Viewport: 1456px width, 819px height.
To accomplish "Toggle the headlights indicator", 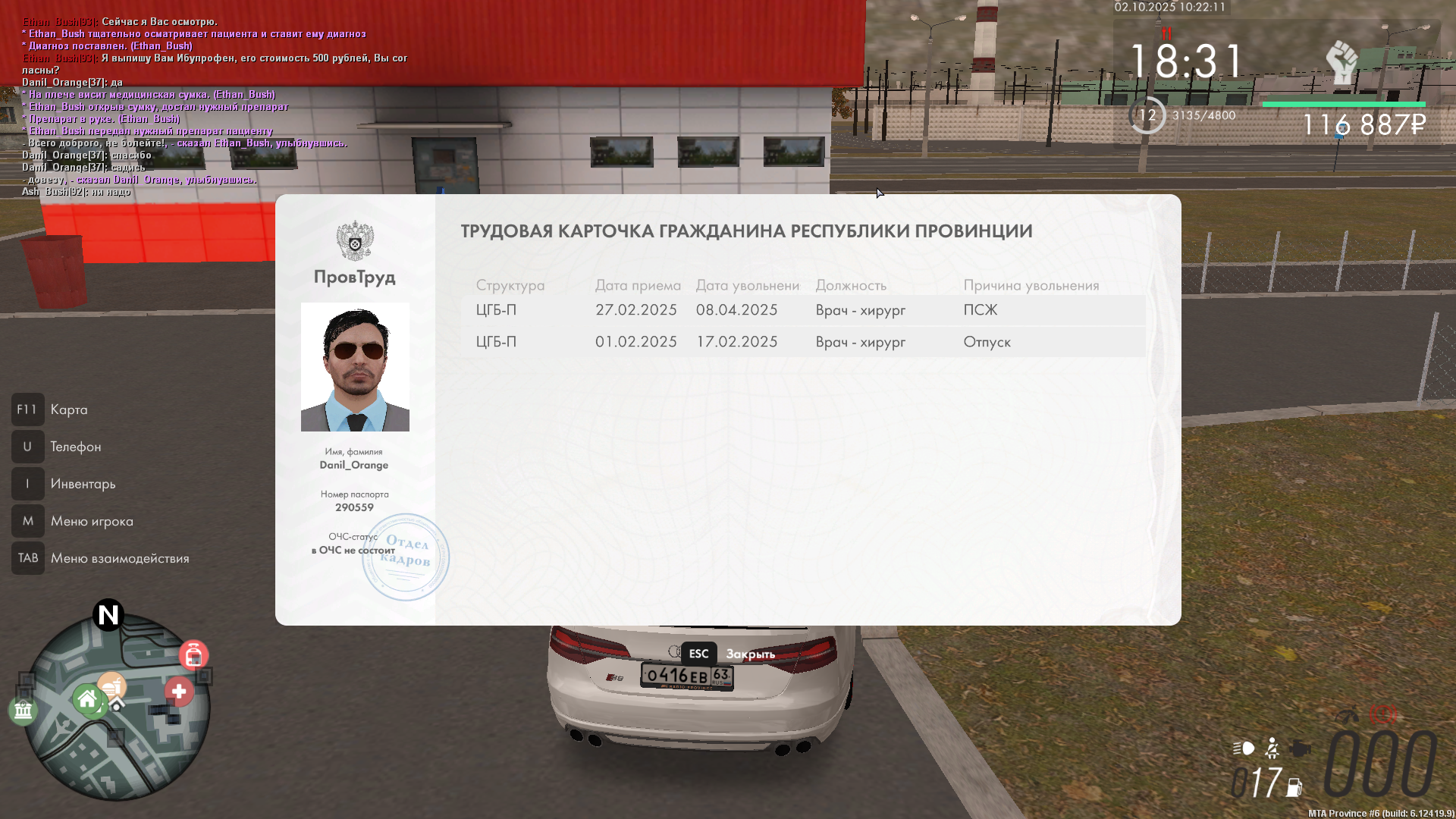I will click(1244, 748).
